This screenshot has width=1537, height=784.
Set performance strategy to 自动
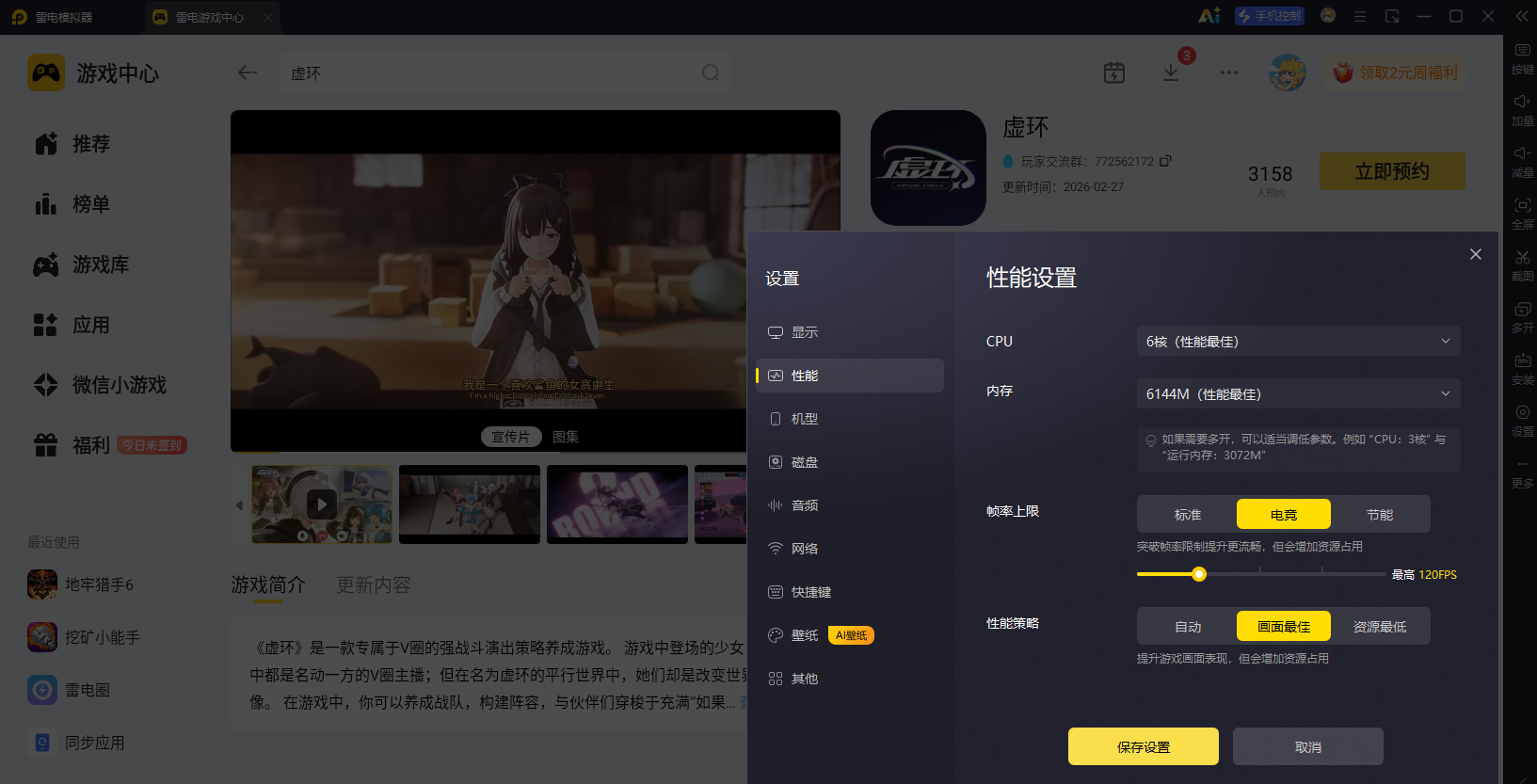(x=1188, y=627)
